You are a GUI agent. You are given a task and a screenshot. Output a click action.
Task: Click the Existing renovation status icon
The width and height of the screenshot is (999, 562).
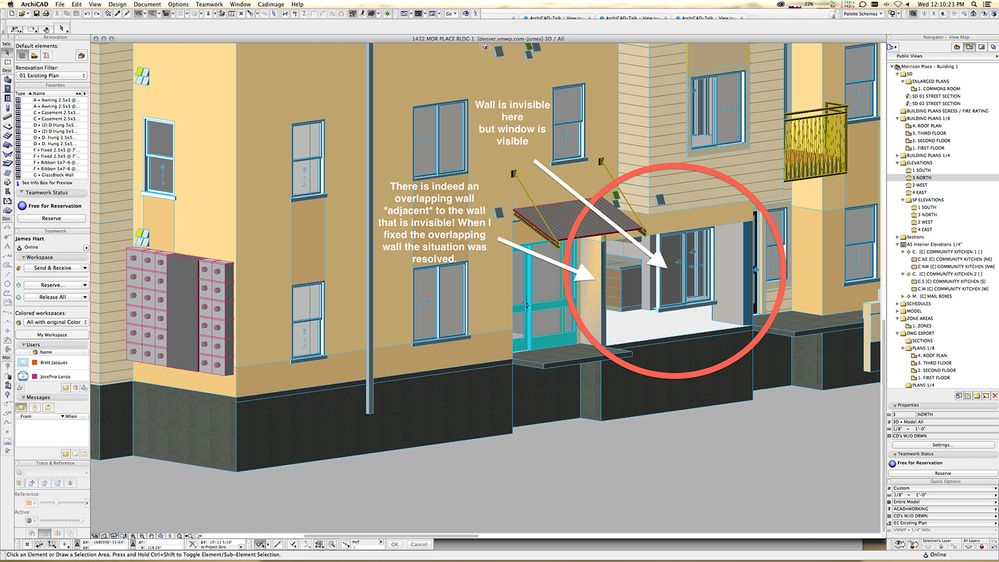(22, 55)
